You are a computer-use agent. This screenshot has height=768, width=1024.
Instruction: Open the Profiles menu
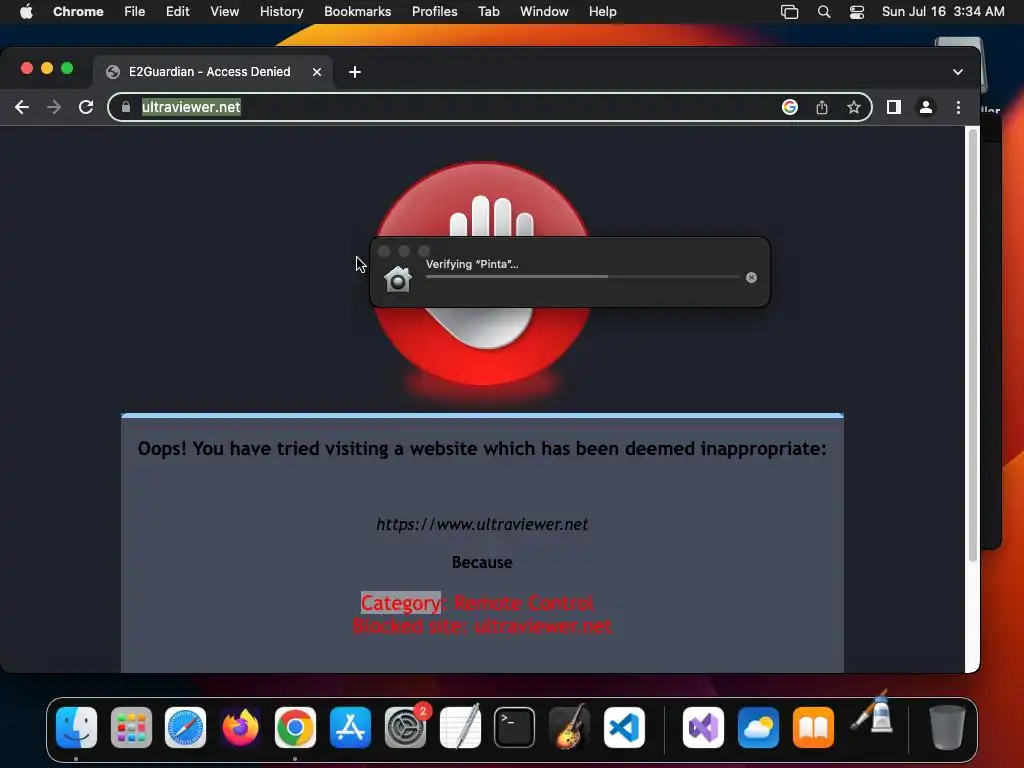click(434, 12)
